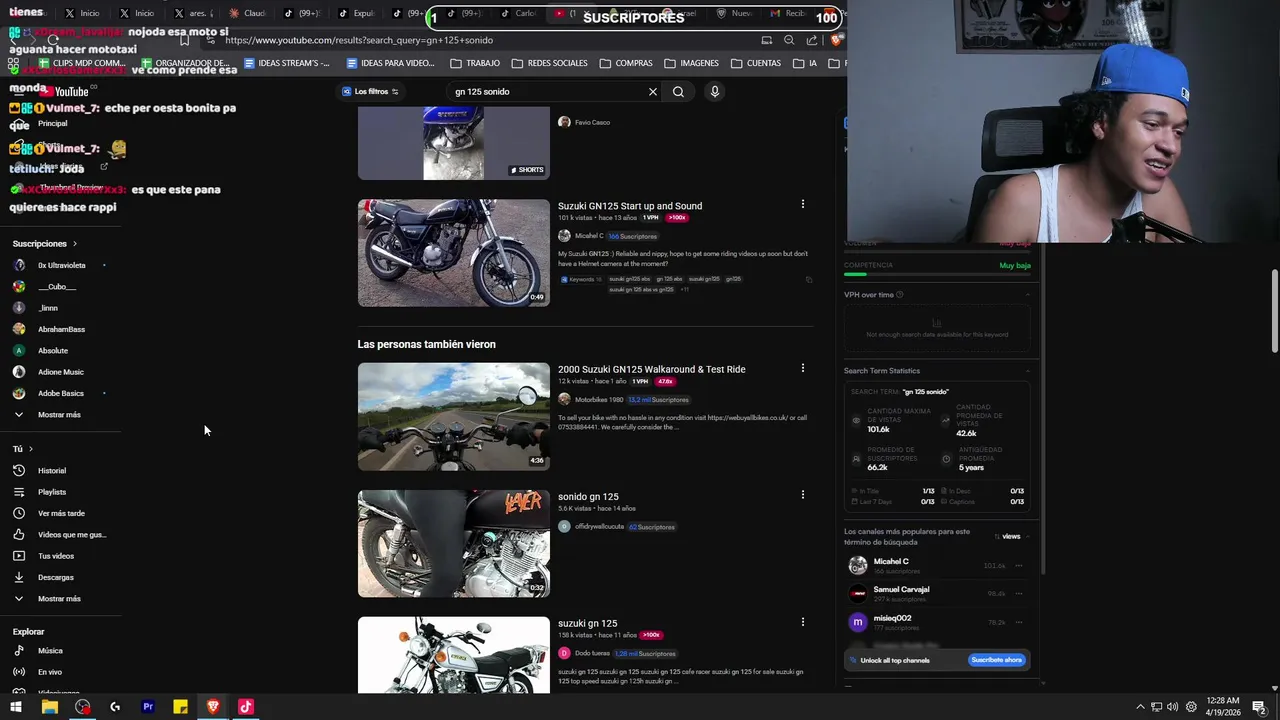This screenshot has height=720, width=1280.
Task: Copy keywords icon beside the keyword tags
Action: pyautogui.click(x=809, y=279)
